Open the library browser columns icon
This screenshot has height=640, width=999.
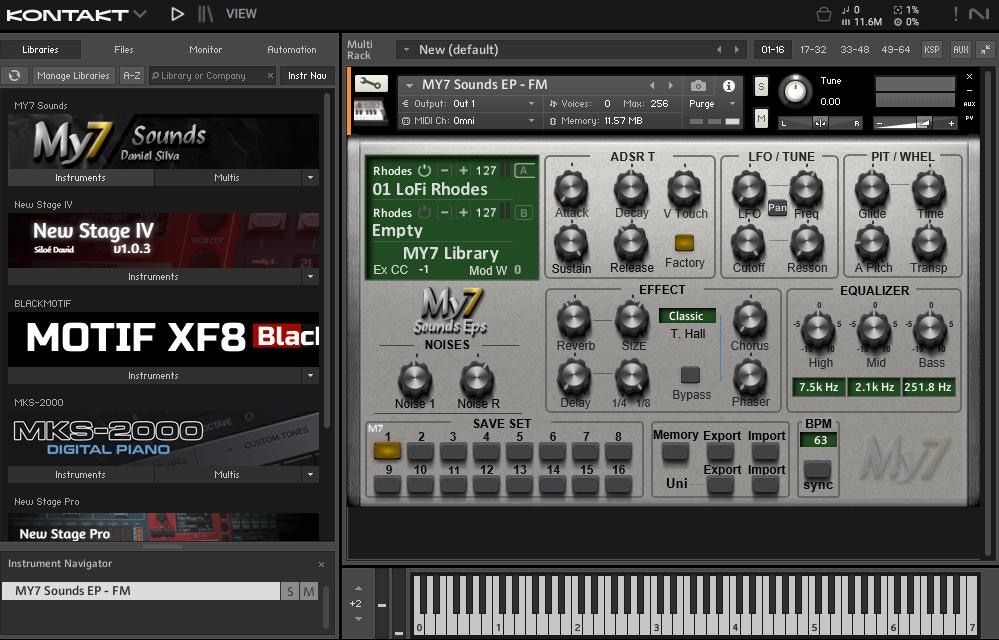tap(205, 13)
